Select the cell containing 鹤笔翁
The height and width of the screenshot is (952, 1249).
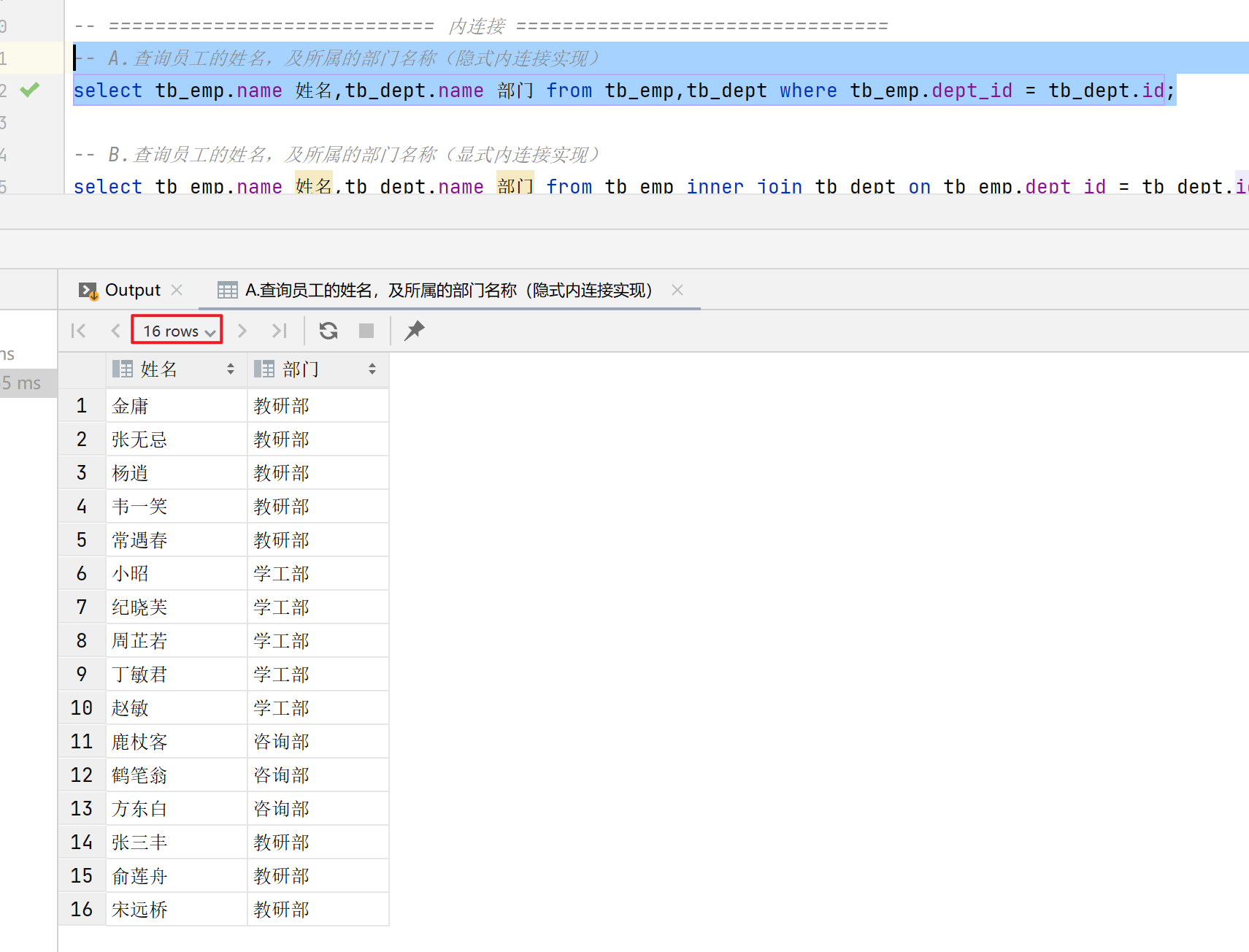(177, 775)
